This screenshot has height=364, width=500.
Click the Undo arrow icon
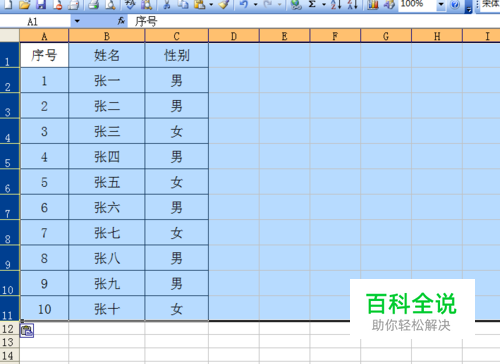tap(244, 4)
